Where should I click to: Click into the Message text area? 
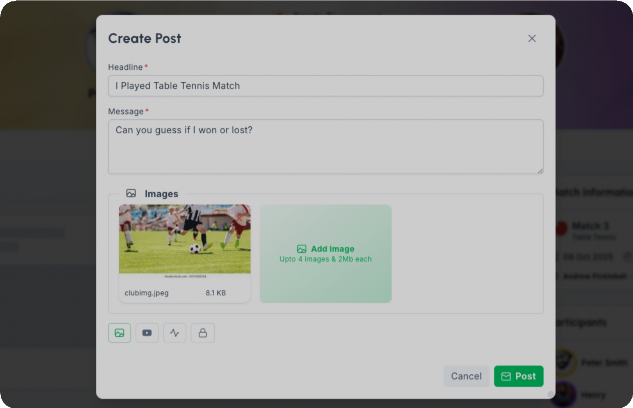pos(325,146)
